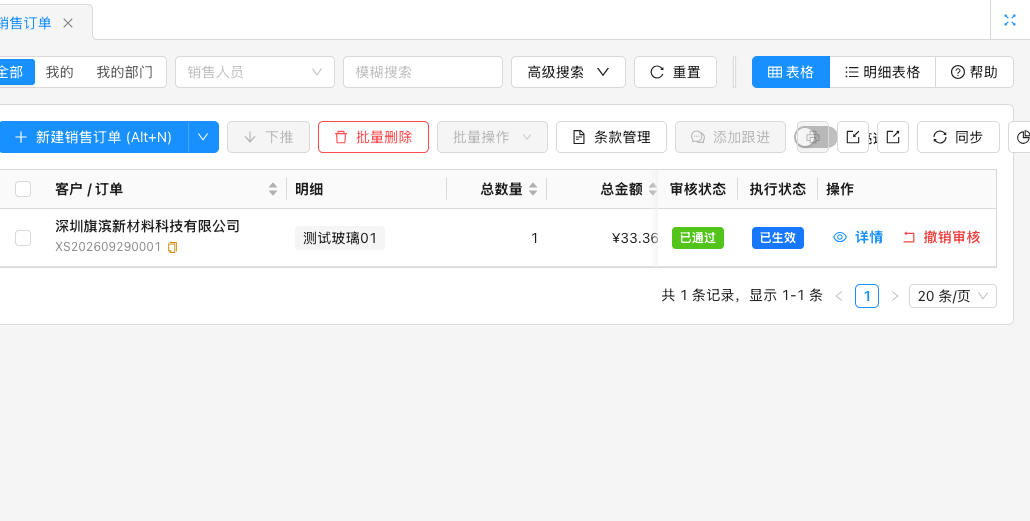The width and height of the screenshot is (1030, 521).
Task: Click 撤销审核 for the order row
Action: (941, 238)
